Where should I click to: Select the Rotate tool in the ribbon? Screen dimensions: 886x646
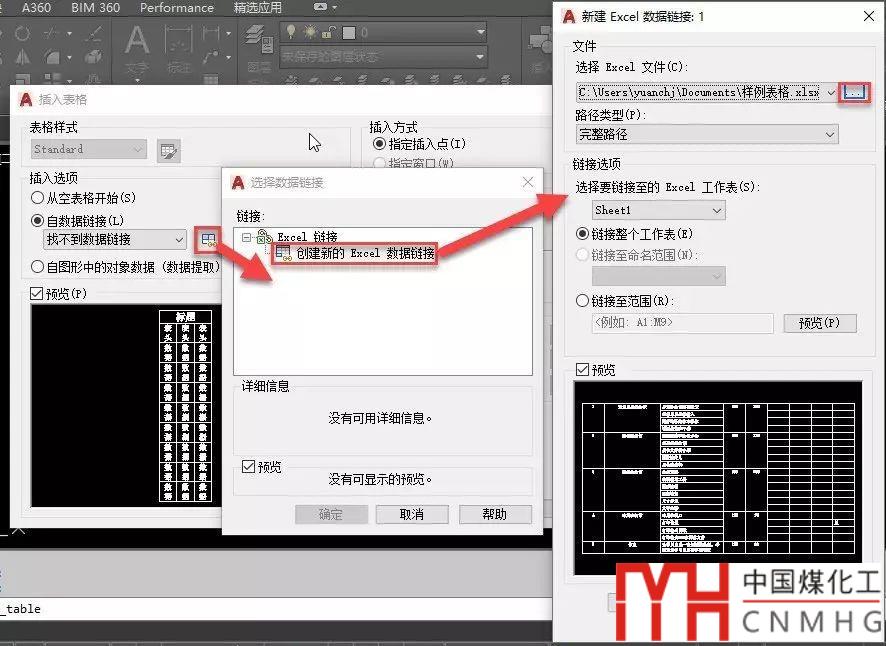click(22, 33)
